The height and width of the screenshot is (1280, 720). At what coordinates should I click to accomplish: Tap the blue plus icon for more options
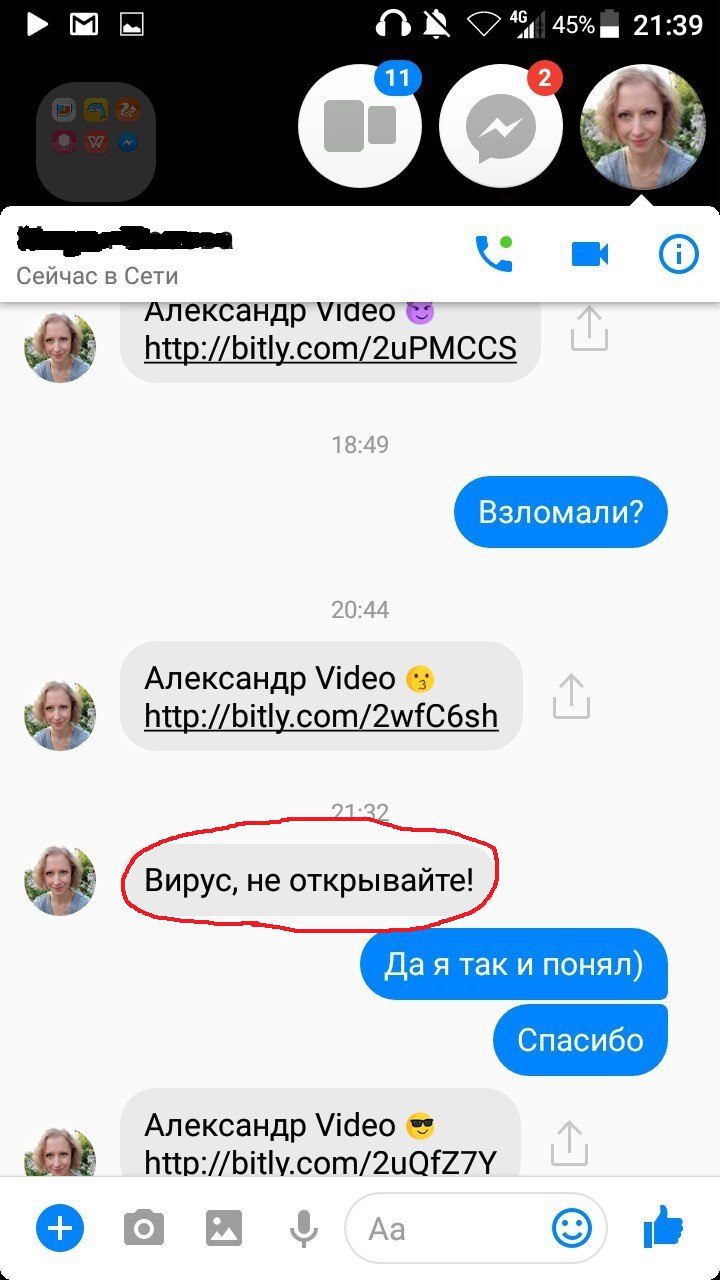pos(60,1227)
